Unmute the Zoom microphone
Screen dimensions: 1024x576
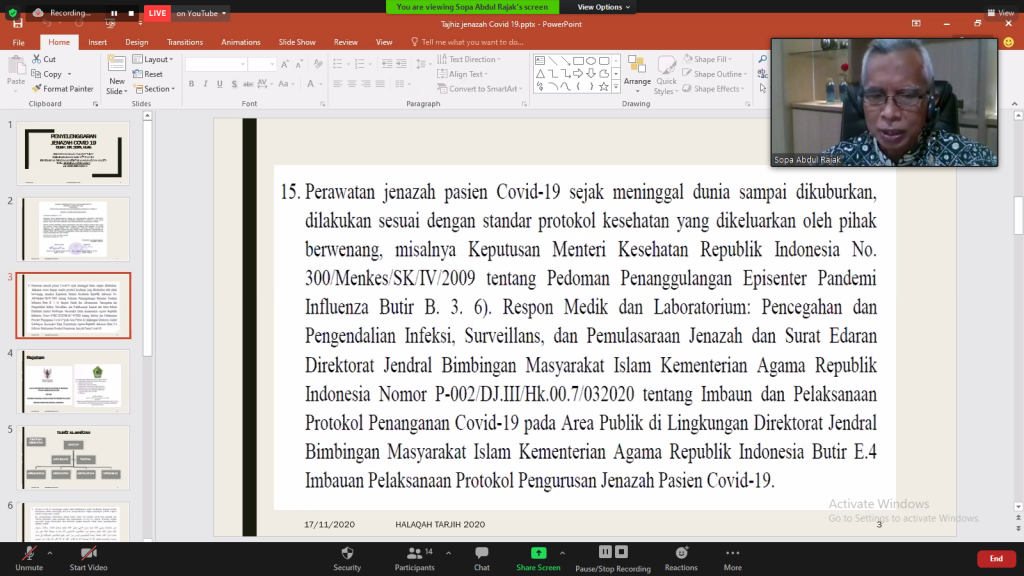[29, 558]
